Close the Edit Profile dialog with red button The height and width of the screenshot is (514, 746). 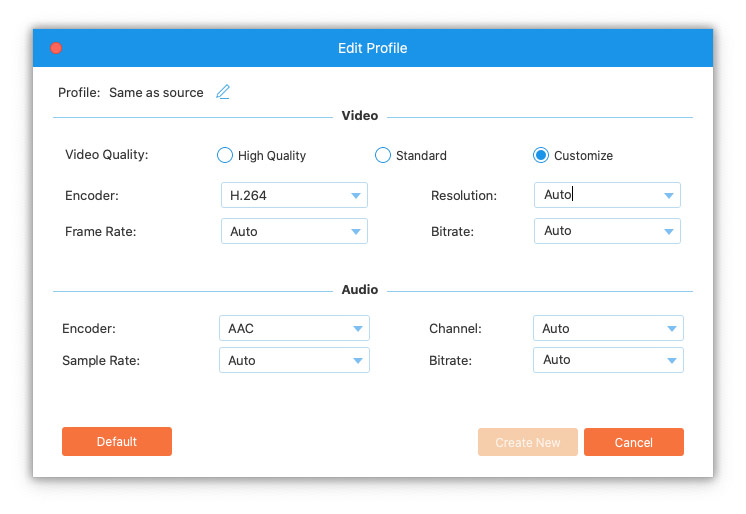coord(56,48)
